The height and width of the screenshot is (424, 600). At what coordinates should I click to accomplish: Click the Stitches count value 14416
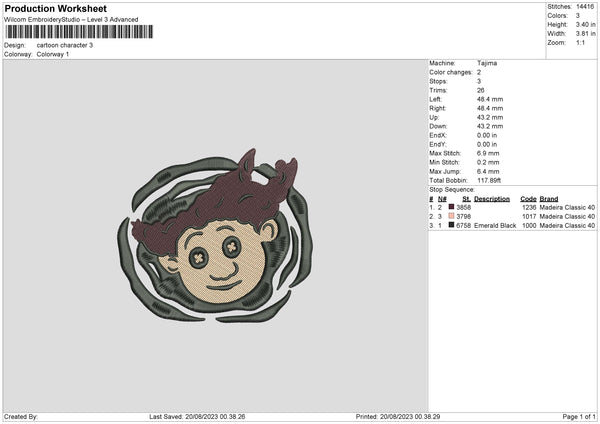(585, 7)
